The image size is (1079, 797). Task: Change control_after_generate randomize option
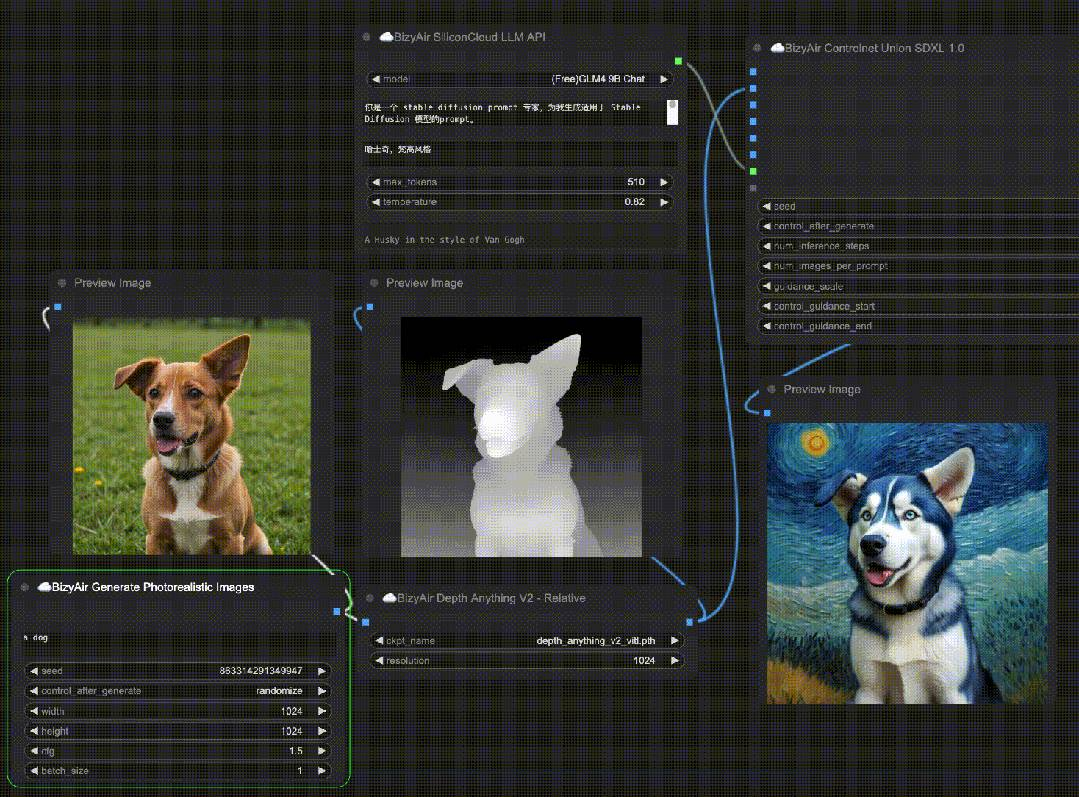click(178, 690)
